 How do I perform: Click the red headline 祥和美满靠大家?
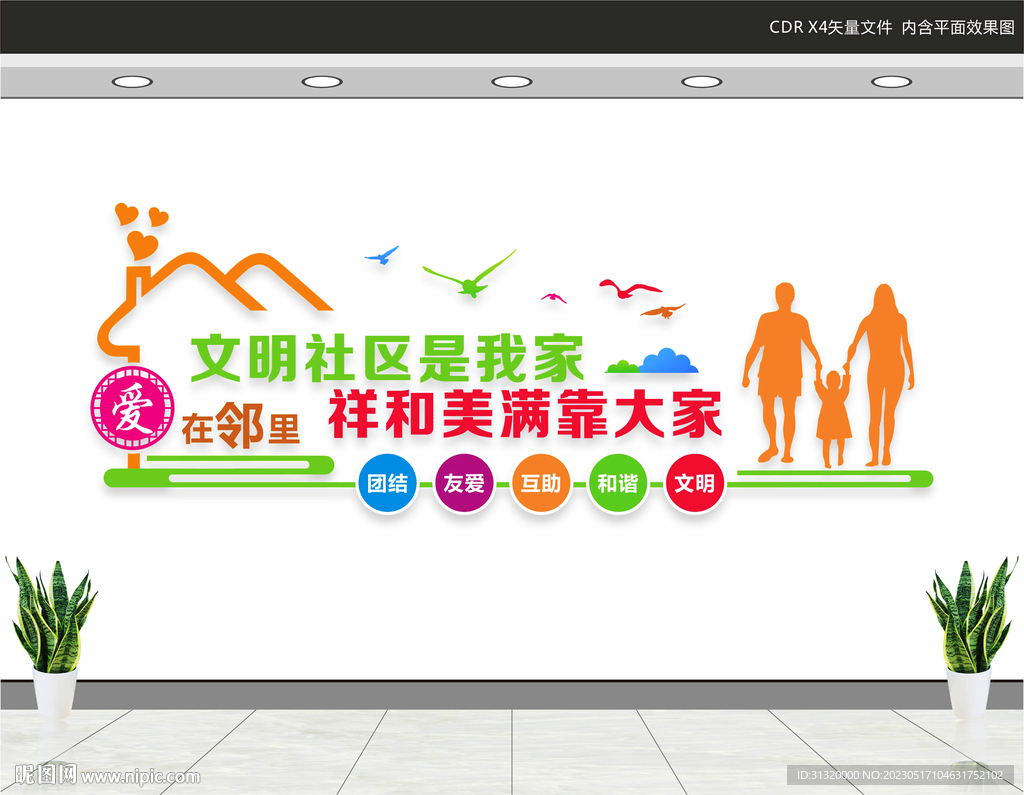(x=525, y=414)
